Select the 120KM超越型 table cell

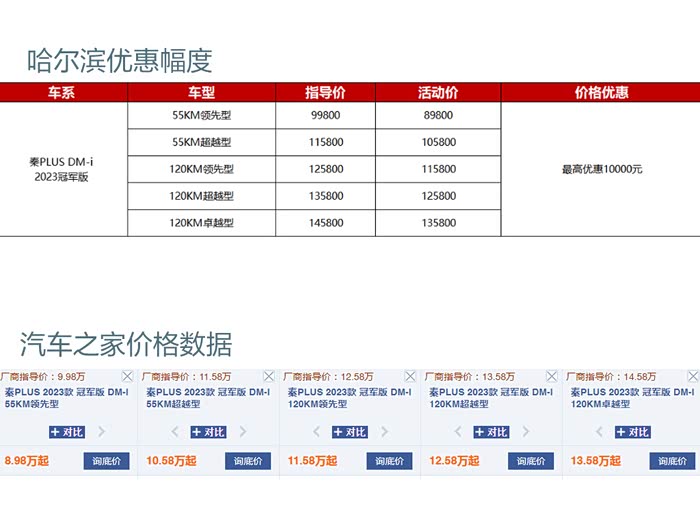tap(201, 196)
